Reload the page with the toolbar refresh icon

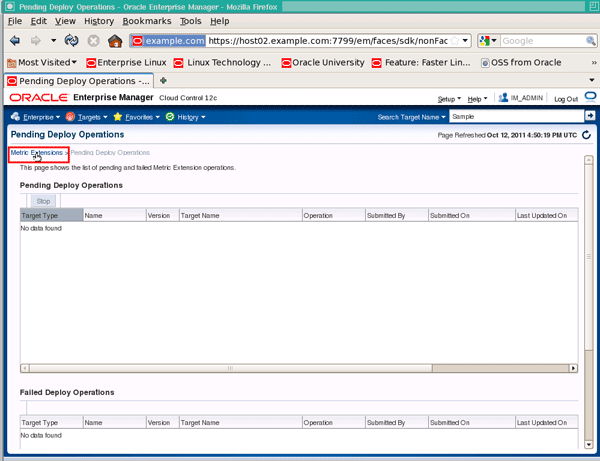pos(72,40)
